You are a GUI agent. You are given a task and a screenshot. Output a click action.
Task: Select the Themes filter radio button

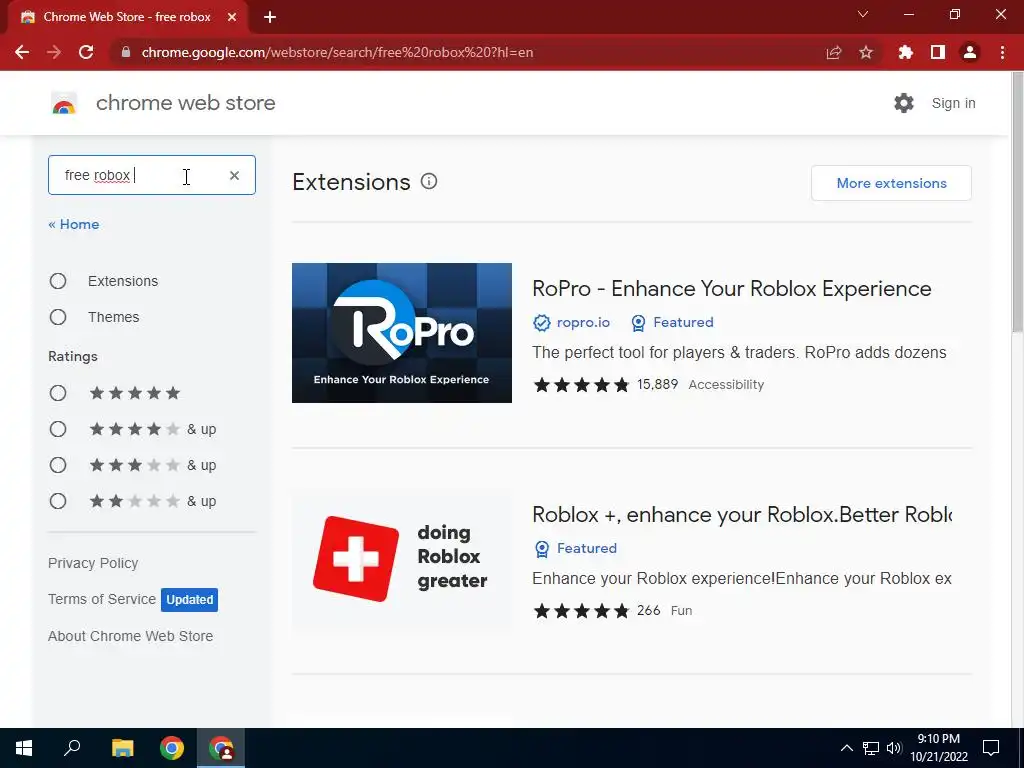[58, 317]
